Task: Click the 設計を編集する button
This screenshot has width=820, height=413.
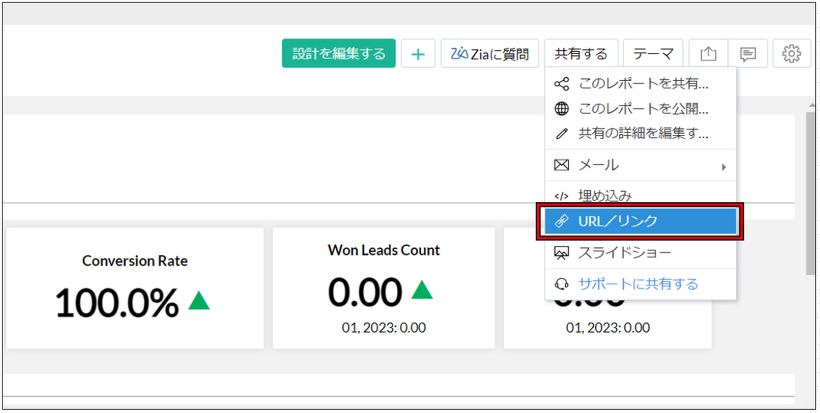Action: [x=338, y=54]
